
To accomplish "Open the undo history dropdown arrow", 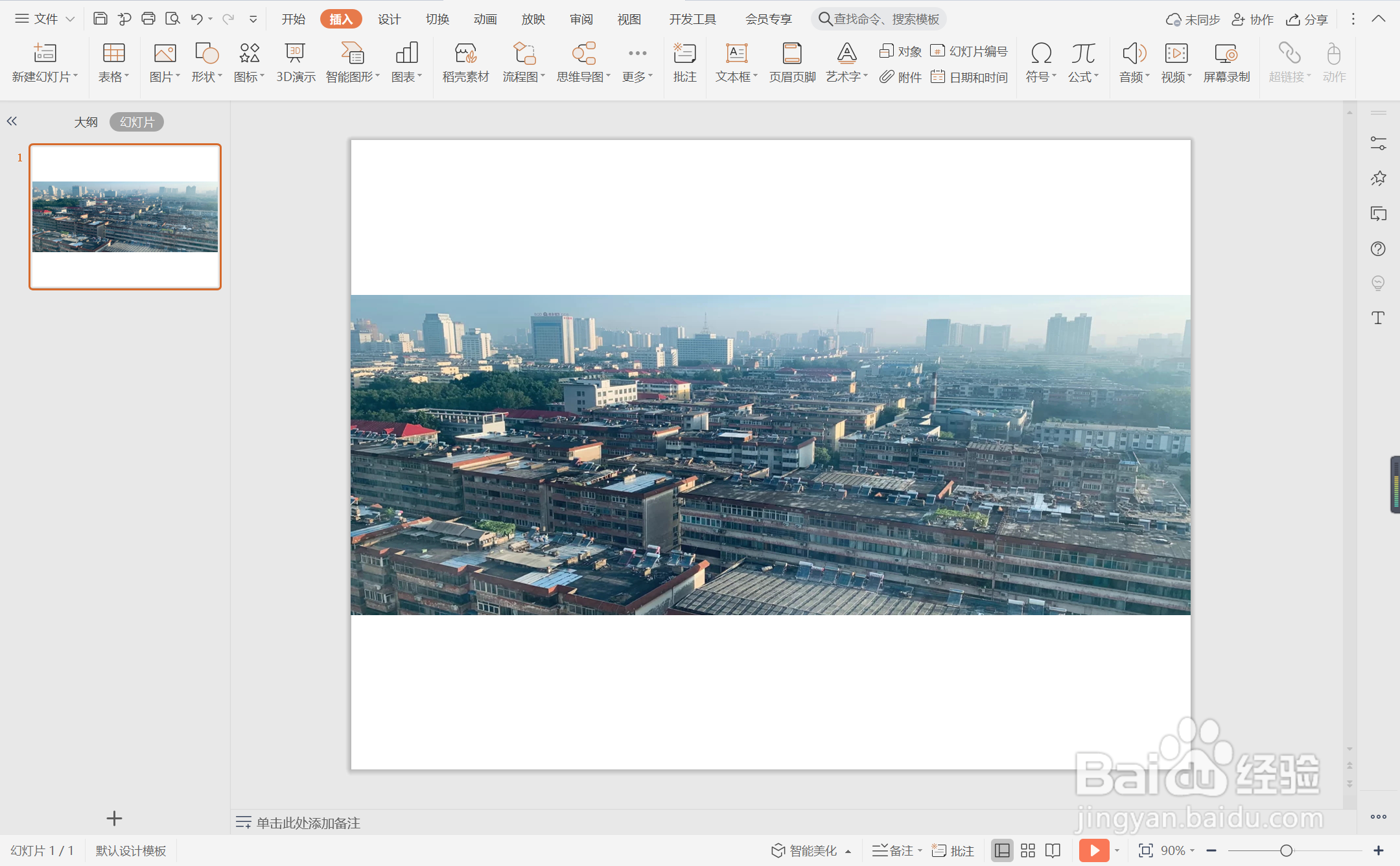I will (x=211, y=19).
